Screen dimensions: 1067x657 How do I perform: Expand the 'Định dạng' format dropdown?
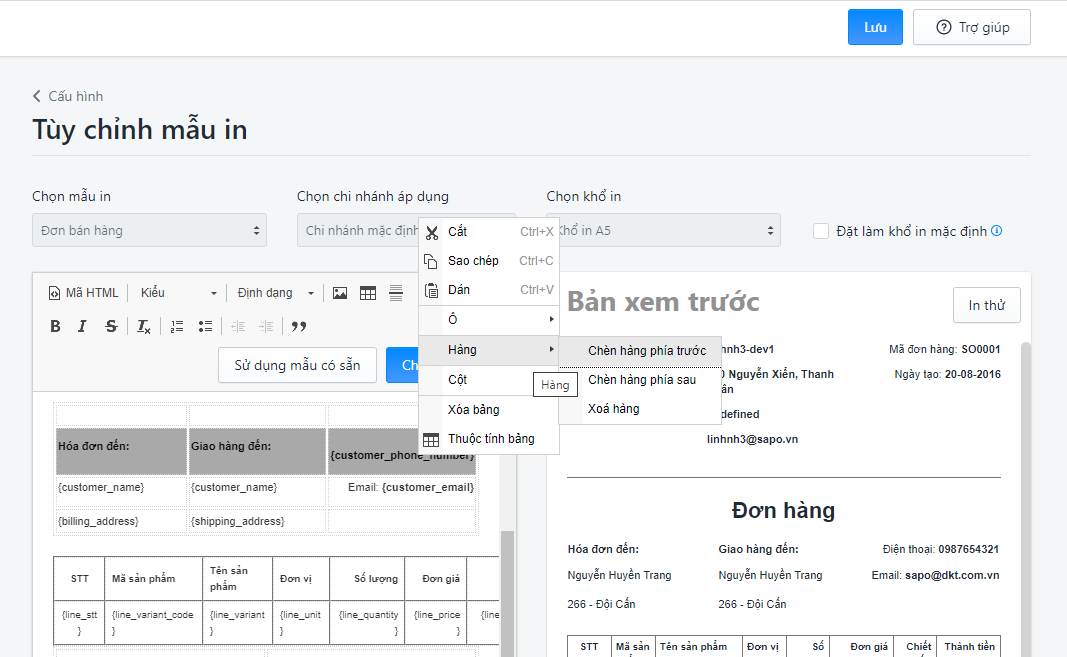275,293
